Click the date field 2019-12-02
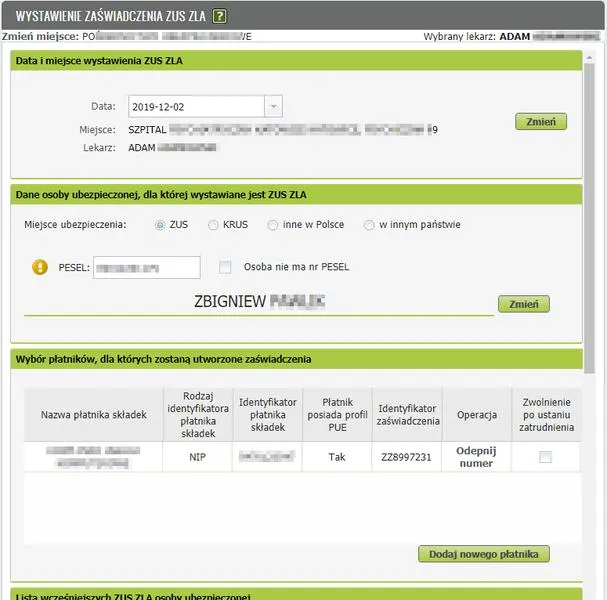Image resolution: width=607 pixels, height=600 pixels. coord(196,106)
